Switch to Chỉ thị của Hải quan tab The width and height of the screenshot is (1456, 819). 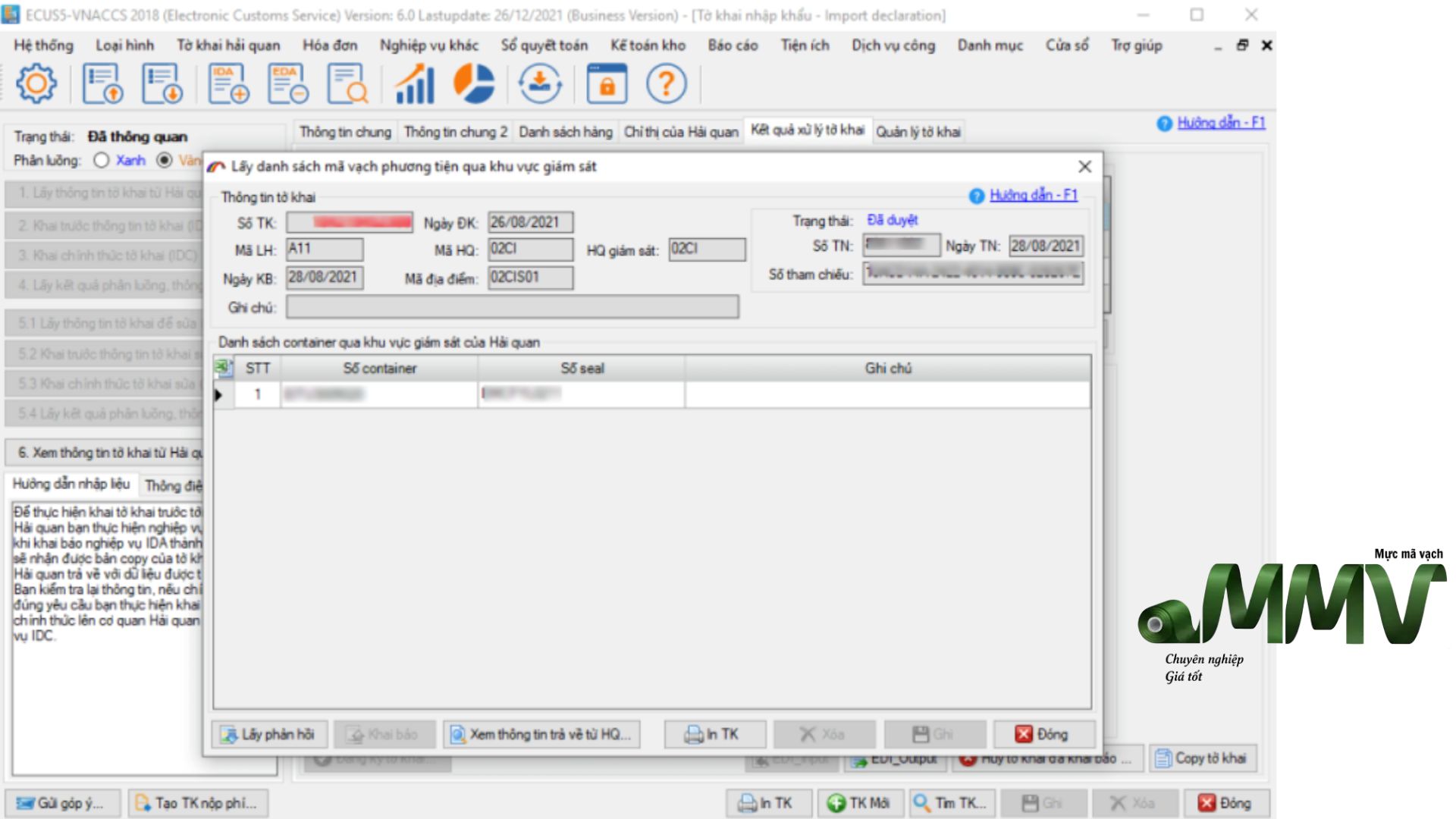click(680, 132)
